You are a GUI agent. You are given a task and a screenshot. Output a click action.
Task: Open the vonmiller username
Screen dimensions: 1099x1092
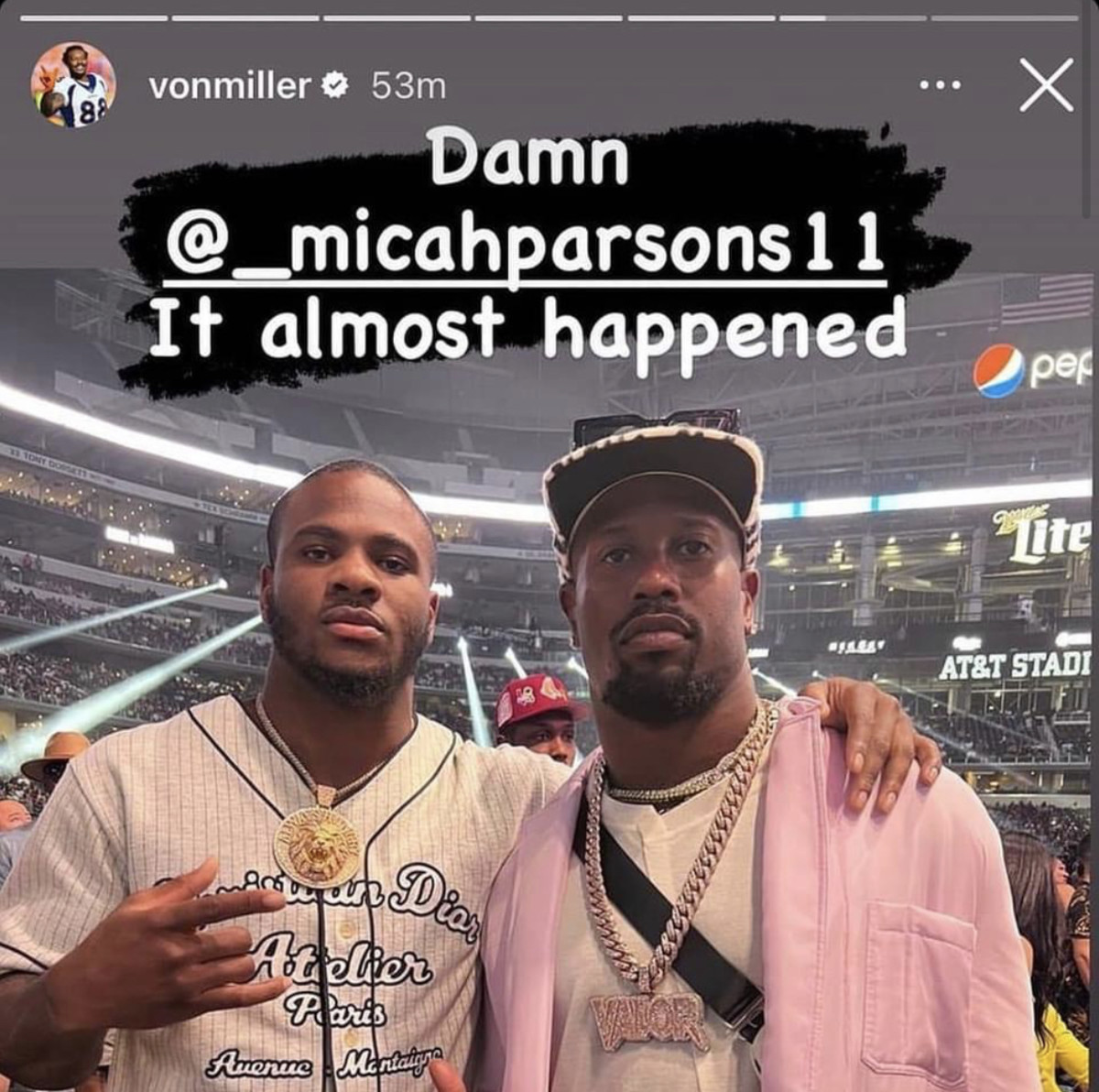(x=229, y=86)
